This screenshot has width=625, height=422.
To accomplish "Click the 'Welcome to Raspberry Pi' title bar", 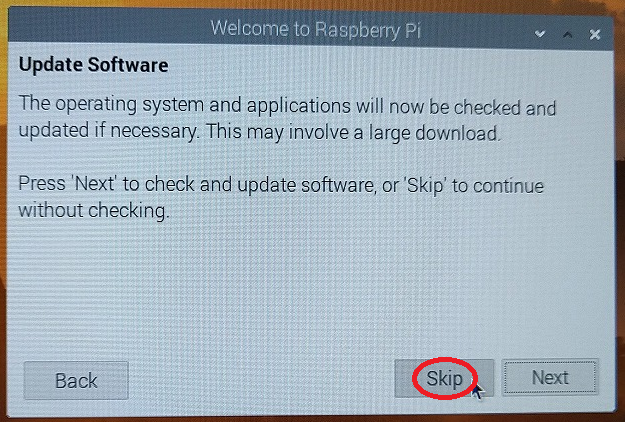I will pos(310,29).
